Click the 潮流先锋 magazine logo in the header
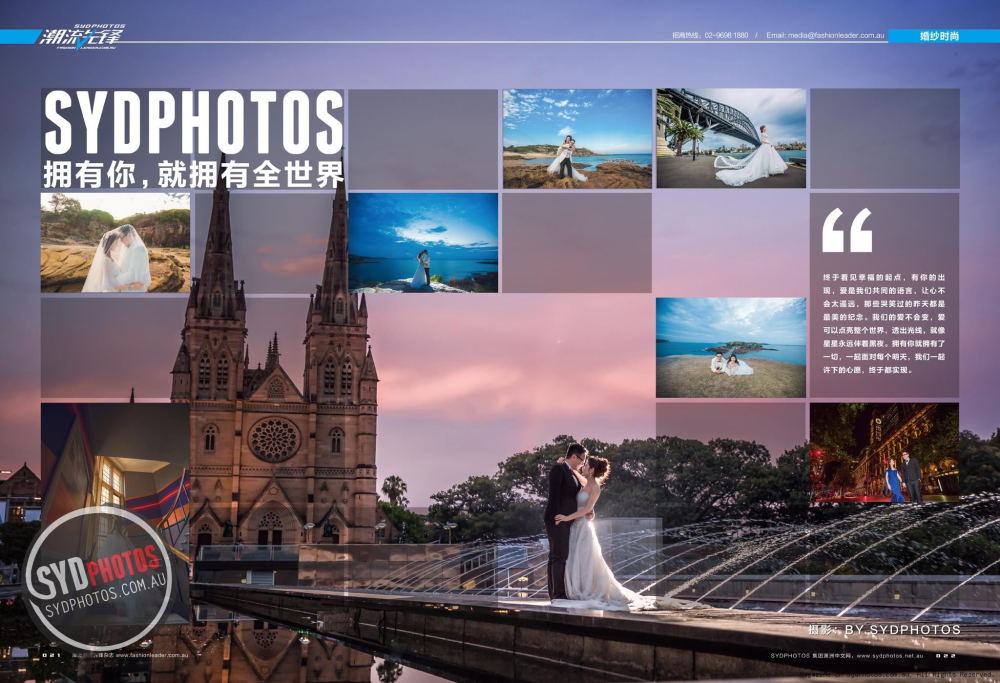Screen dimensions: 1000x683 click(82, 37)
